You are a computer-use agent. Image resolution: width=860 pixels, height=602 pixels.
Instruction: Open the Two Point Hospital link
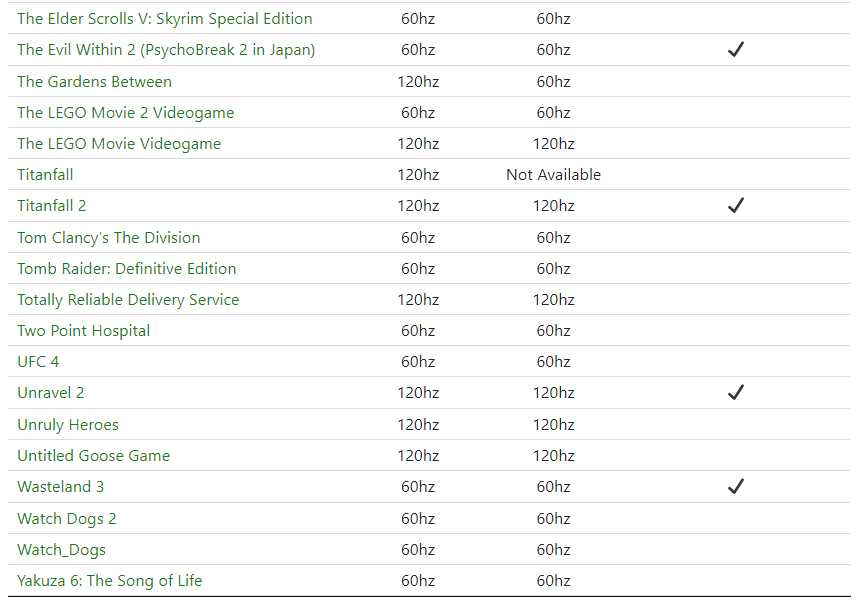click(x=84, y=331)
